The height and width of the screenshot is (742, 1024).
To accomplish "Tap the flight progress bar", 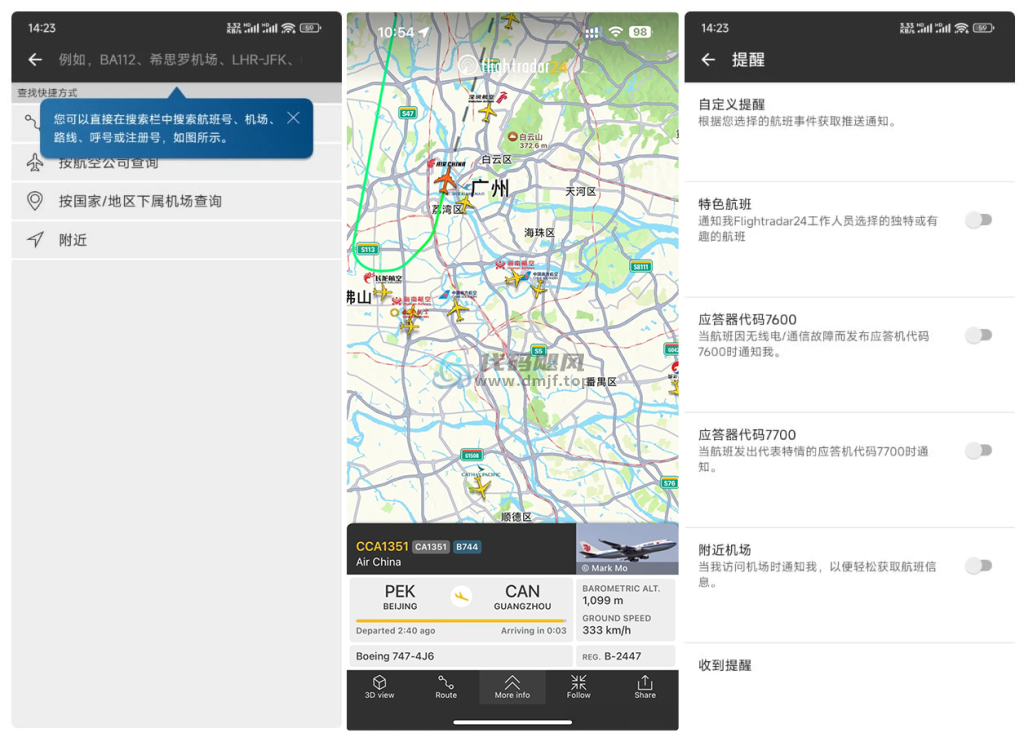I will 460,620.
